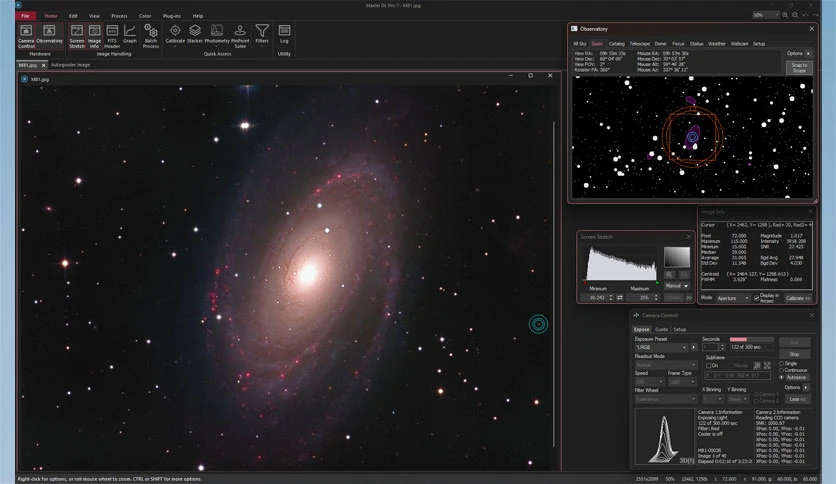Open the 50% zoom level dropdown
The width and height of the screenshot is (836, 484).
pyautogui.click(x=766, y=15)
